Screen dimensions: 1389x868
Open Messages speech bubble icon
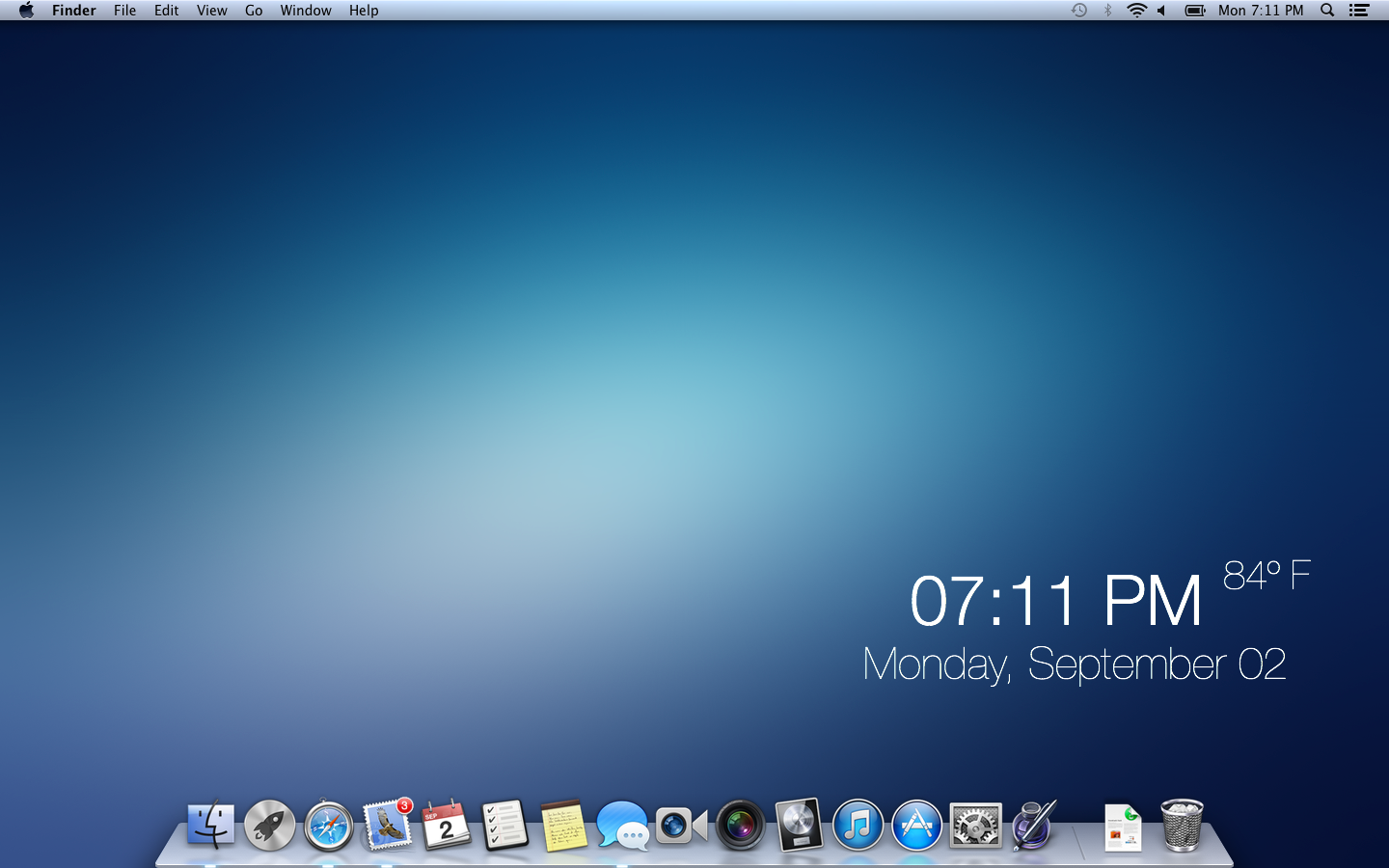622,826
